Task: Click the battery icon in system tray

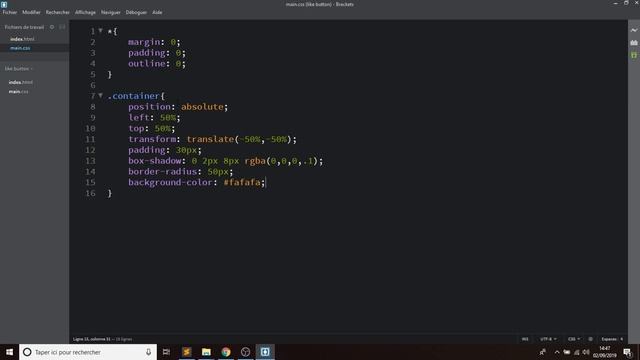Action: click(x=567, y=352)
